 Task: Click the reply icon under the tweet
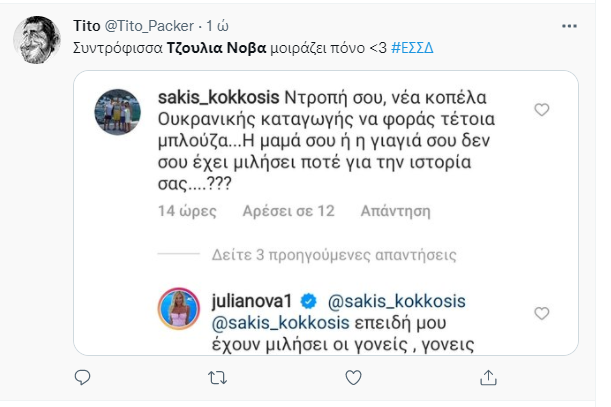pyautogui.click(x=83, y=378)
